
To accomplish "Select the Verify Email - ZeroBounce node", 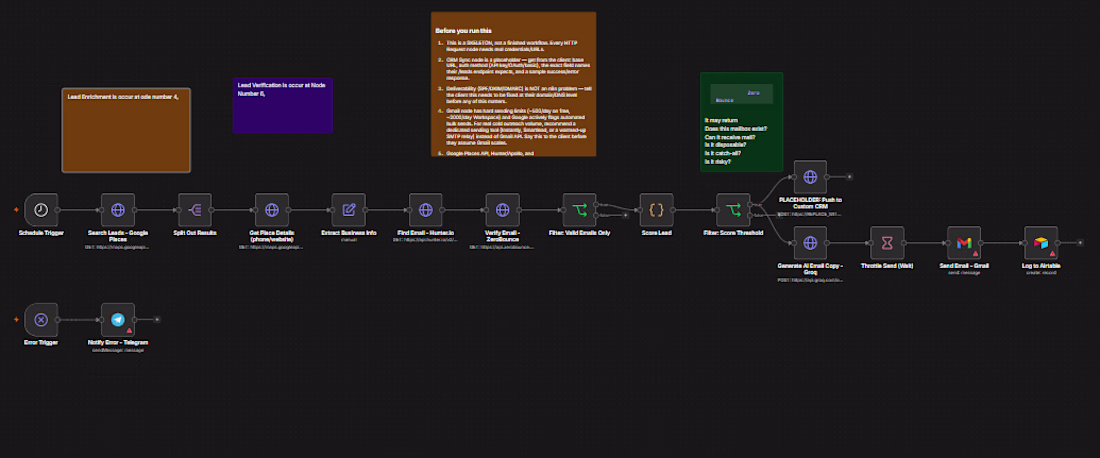I will click(x=502, y=210).
